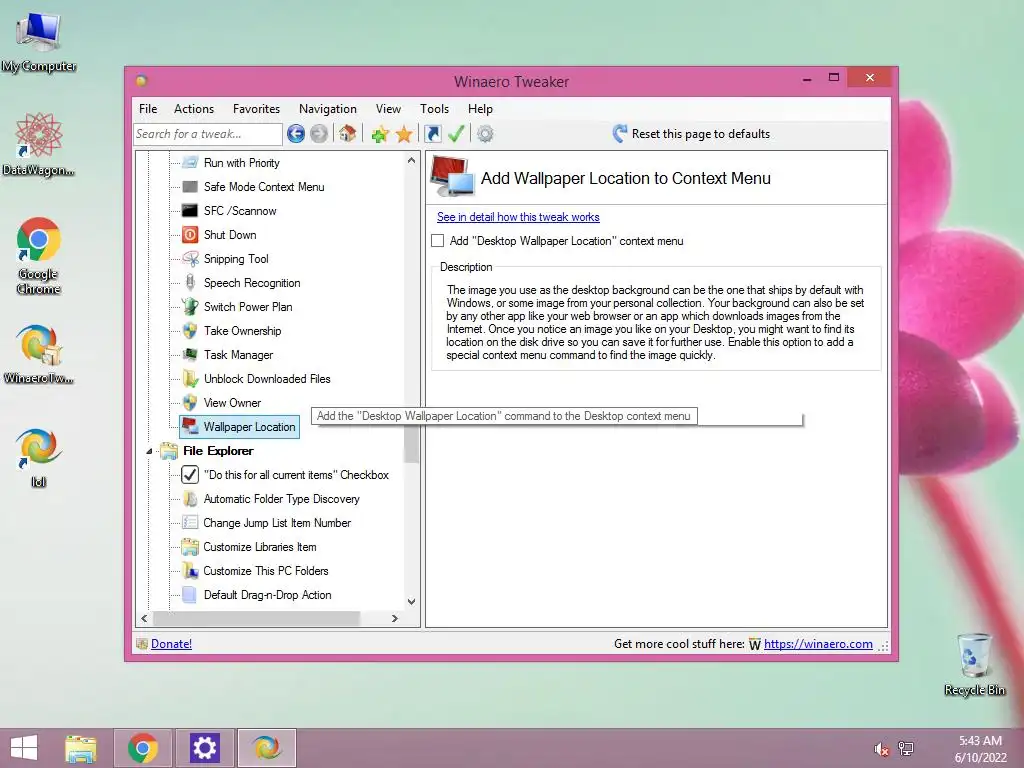Open the See in detail how this tweak works link
This screenshot has width=1024, height=768.
(x=518, y=217)
